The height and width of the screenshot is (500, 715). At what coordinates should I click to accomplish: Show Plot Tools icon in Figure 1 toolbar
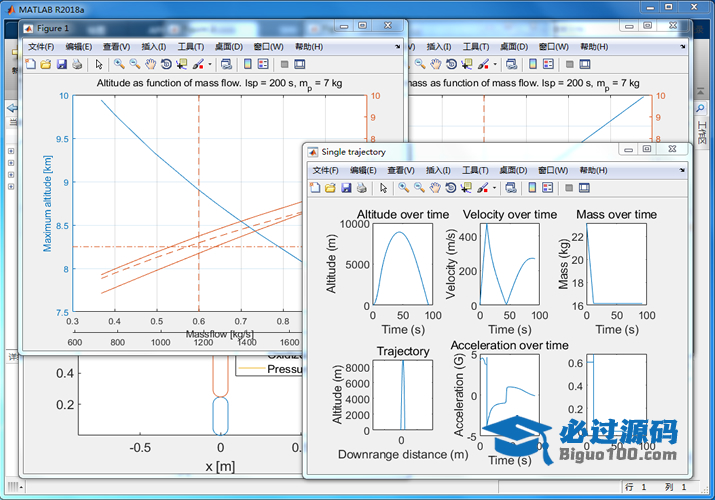[300, 64]
